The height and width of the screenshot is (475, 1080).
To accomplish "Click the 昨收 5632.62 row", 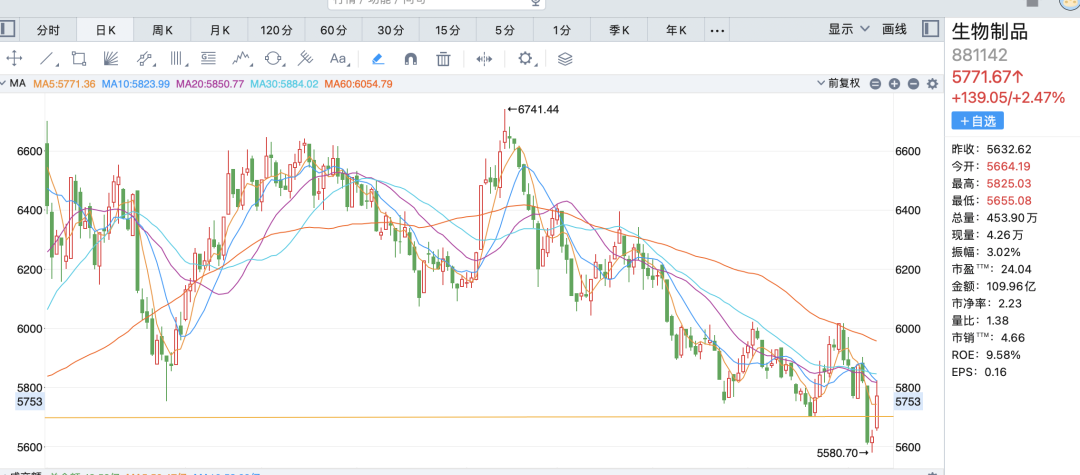I will pos(991,149).
